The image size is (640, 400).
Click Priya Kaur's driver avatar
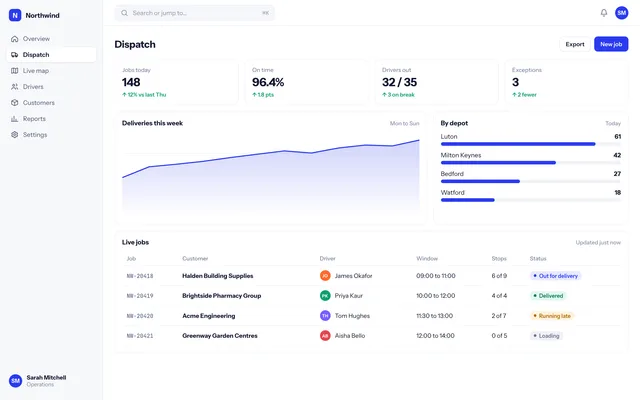pyautogui.click(x=325, y=296)
